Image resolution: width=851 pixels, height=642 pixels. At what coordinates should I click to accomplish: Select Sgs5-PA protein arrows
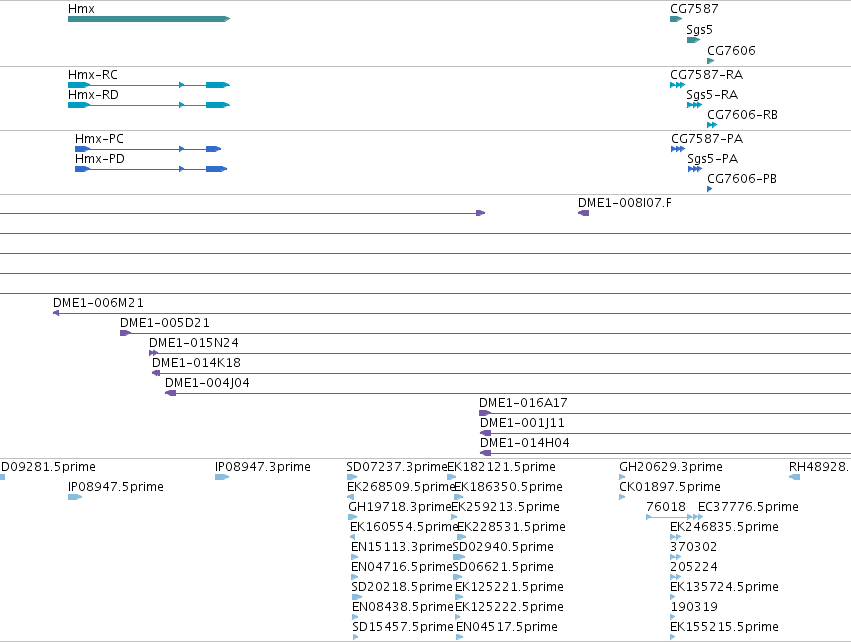695,169
